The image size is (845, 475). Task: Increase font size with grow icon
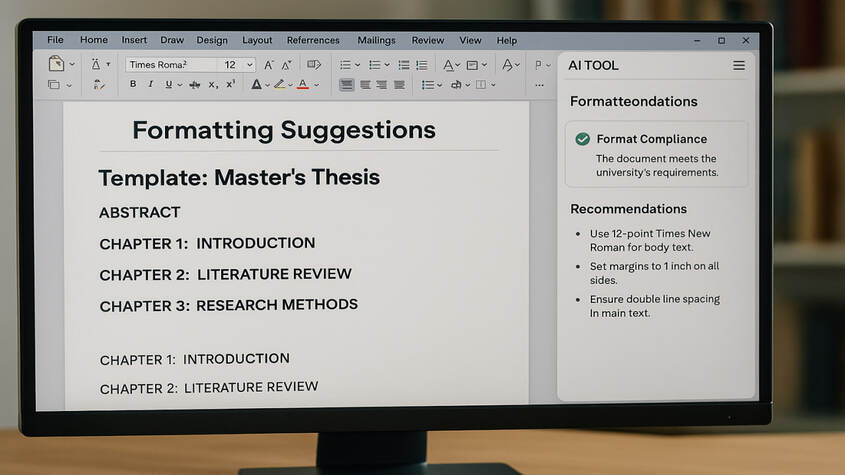coord(268,64)
